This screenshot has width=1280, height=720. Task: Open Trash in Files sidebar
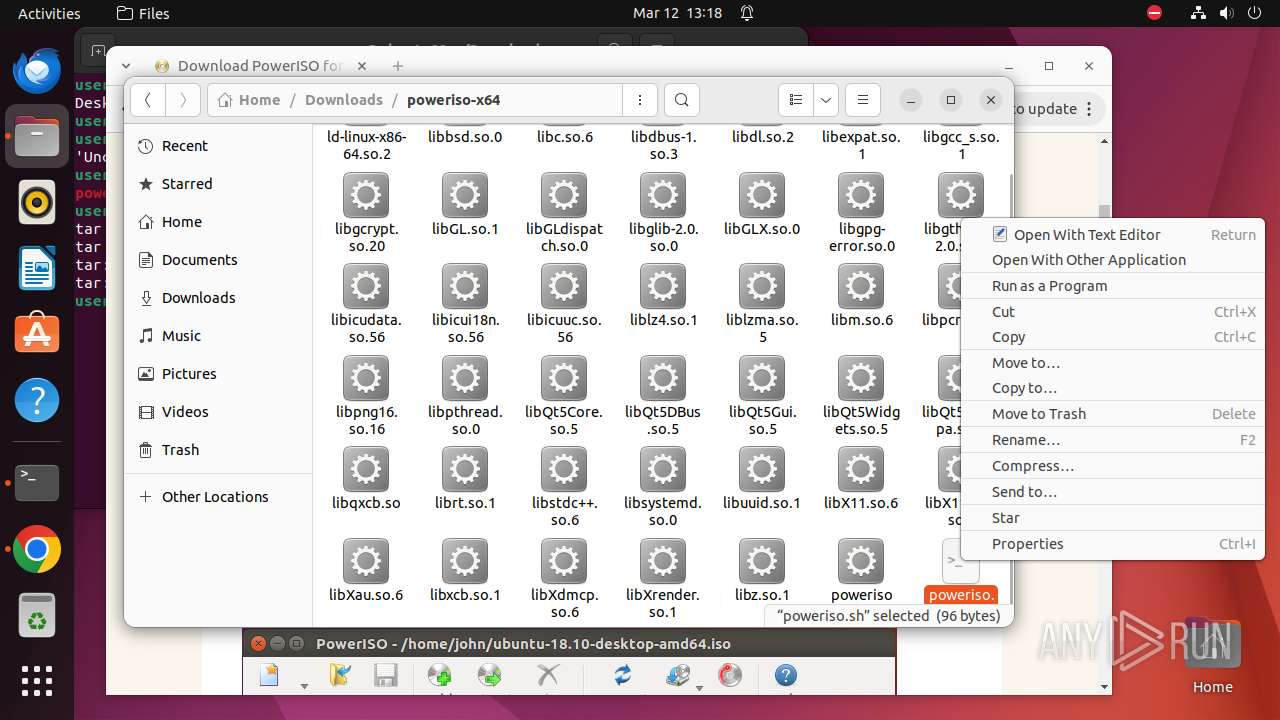[218, 450]
